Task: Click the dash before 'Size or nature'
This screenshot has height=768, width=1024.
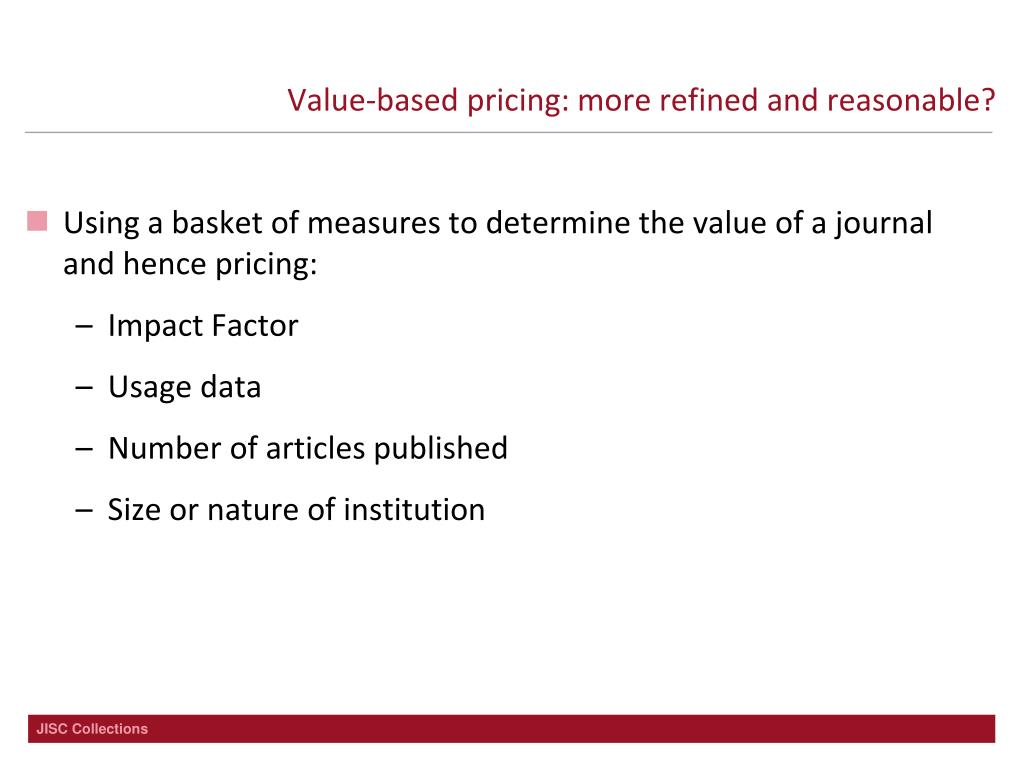Action: tap(84, 511)
